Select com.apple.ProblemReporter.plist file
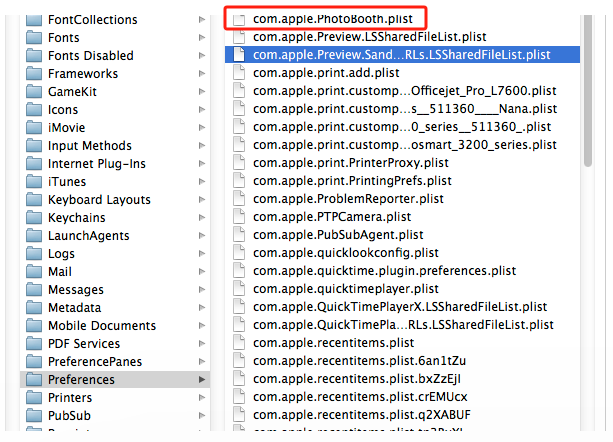The width and height of the screenshot is (613, 442). (x=348, y=199)
